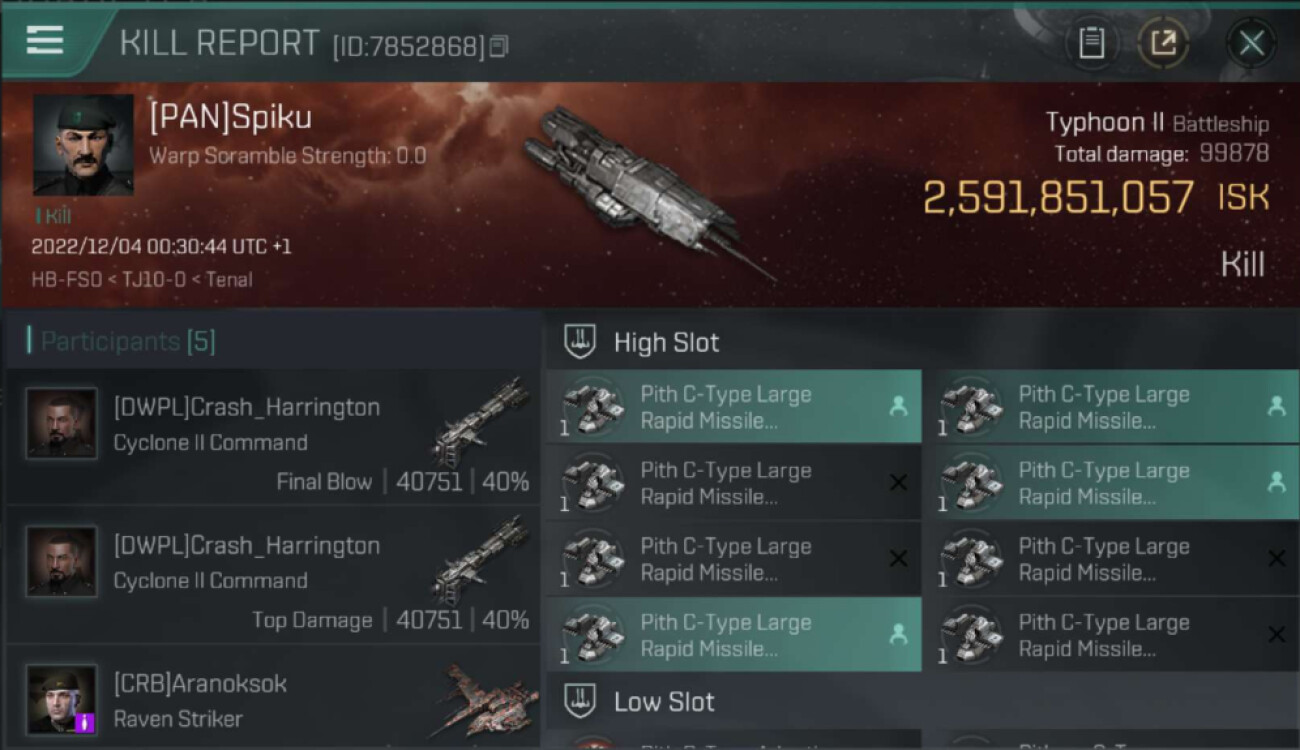Screen dimensions: 1300x750
Task: Close the kill report window
Action: pyautogui.click(x=1251, y=43)
